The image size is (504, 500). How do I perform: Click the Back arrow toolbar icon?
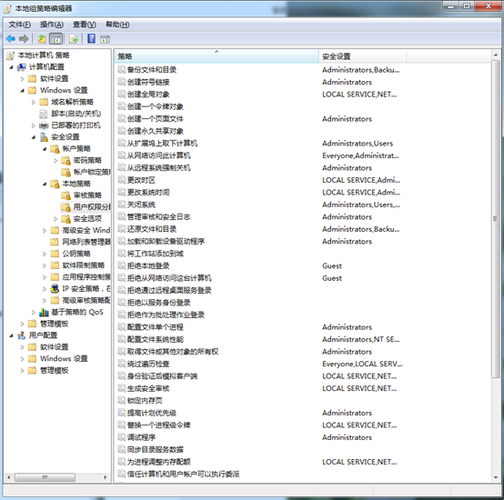pyautogui.click(x=11, y=39)
